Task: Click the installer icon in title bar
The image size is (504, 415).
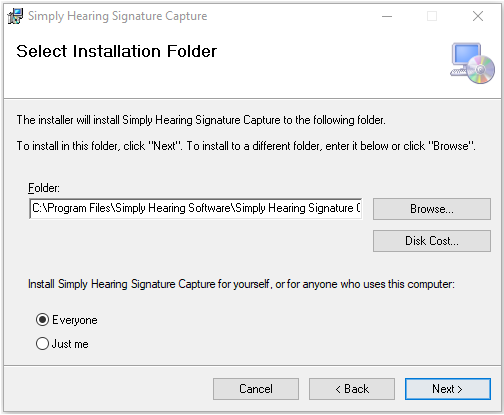Action: coord(15,16)
